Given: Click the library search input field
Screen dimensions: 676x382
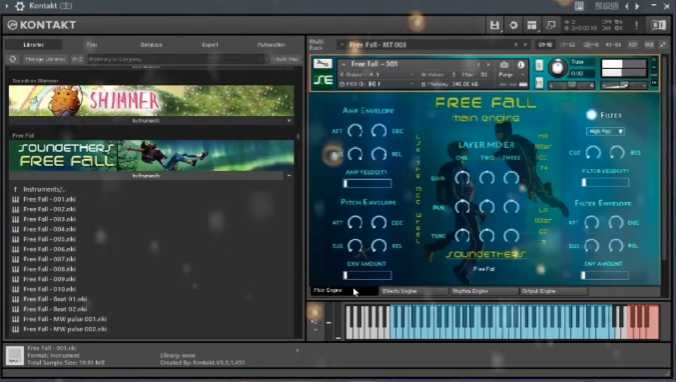Looking at the screenshot, I should click(x=177, y=59).
